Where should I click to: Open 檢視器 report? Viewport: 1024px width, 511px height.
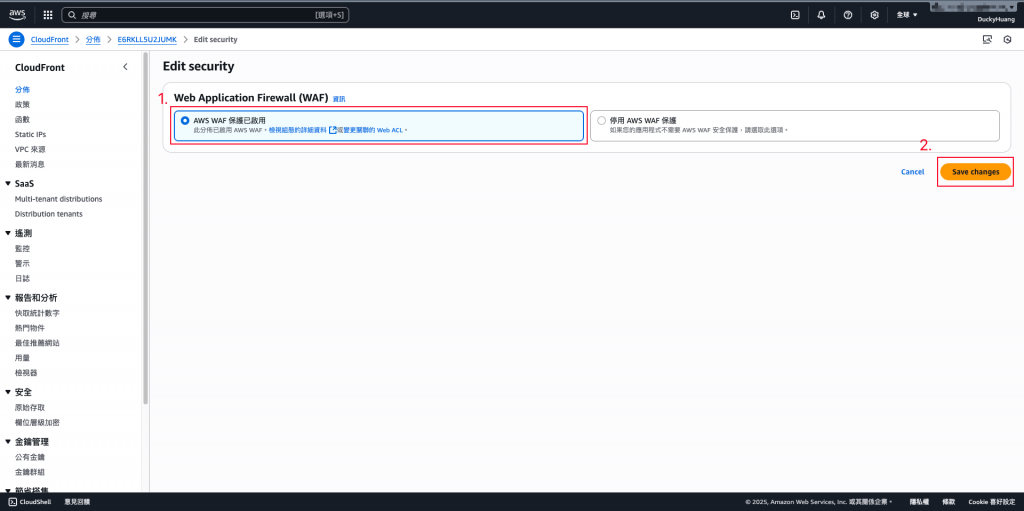click(x=26, y=373)
